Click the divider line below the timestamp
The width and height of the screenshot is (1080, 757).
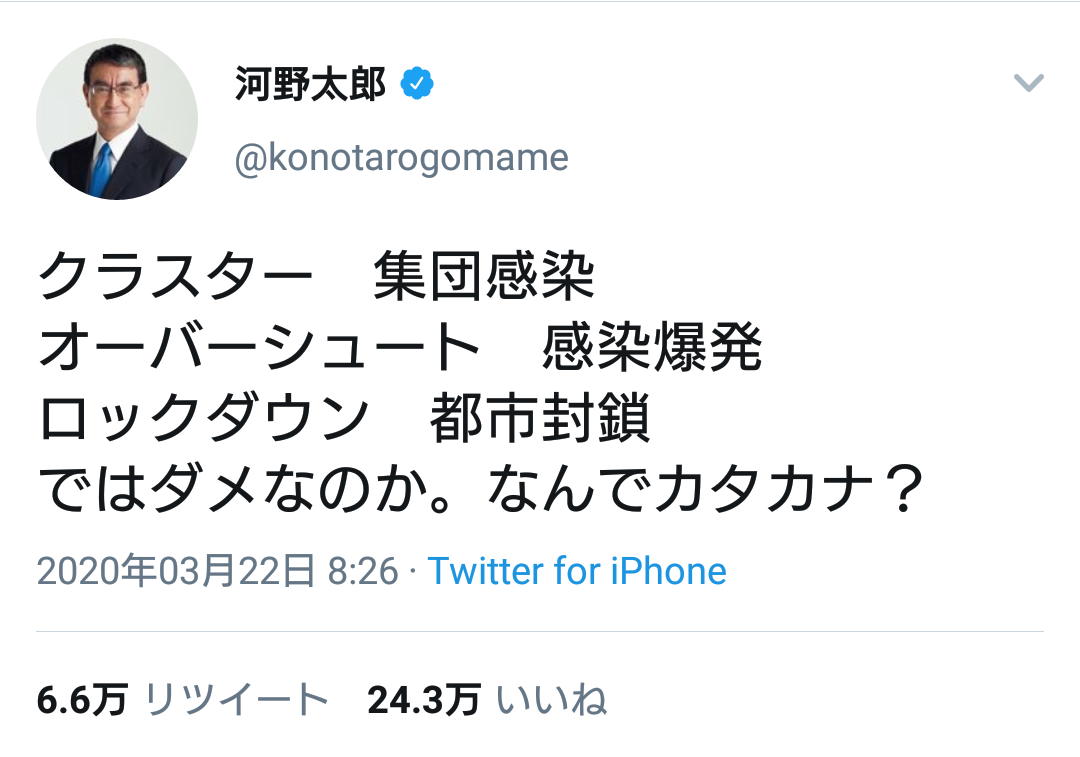pos(540,632)
